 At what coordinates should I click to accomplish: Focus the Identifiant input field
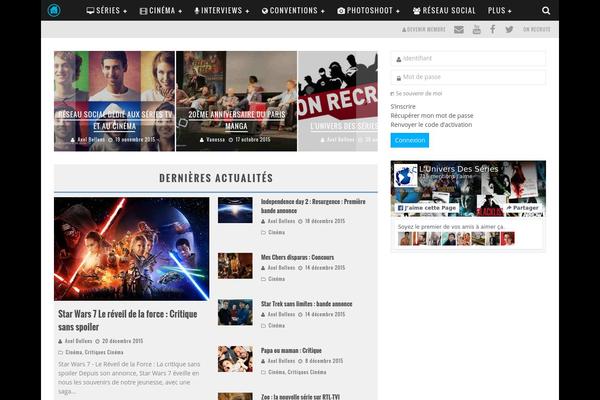click(x=468, y=59)
